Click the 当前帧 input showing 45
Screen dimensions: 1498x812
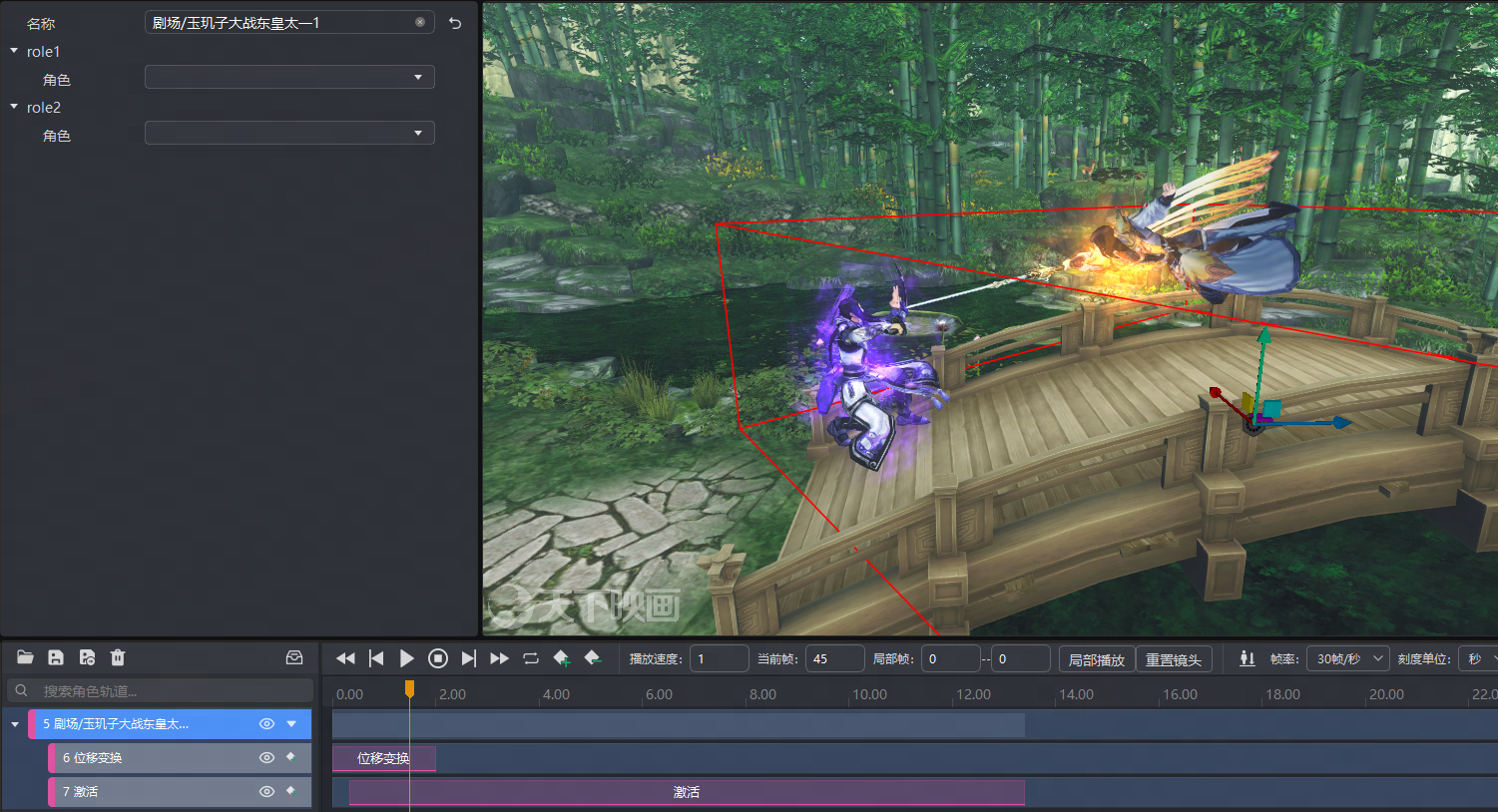[834, 658]
